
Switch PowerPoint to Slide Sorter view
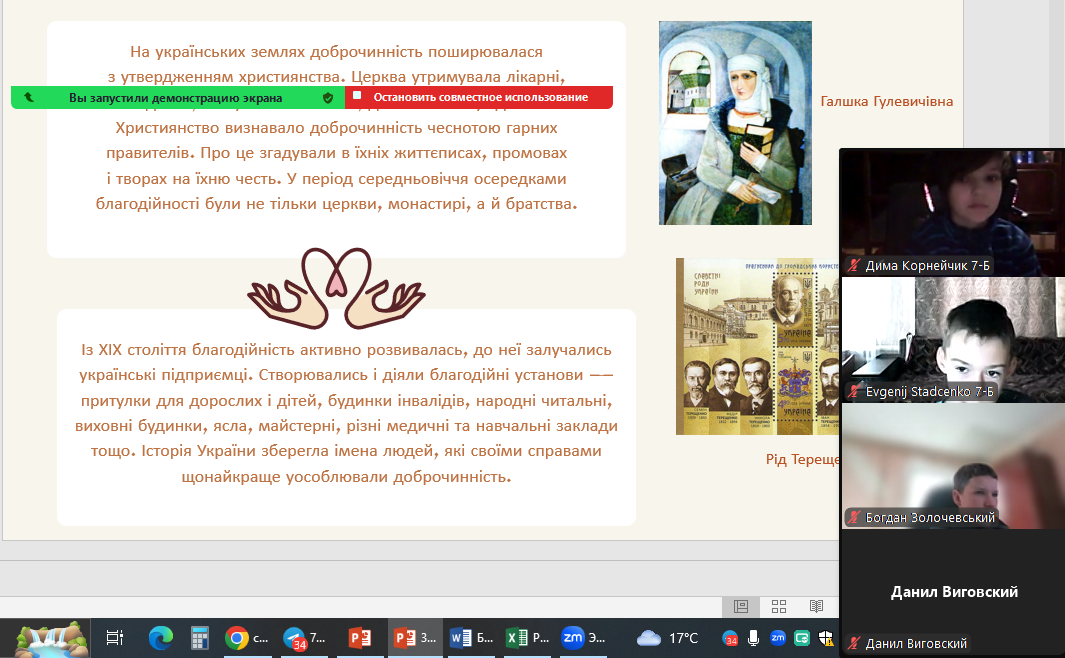(779, 606)
